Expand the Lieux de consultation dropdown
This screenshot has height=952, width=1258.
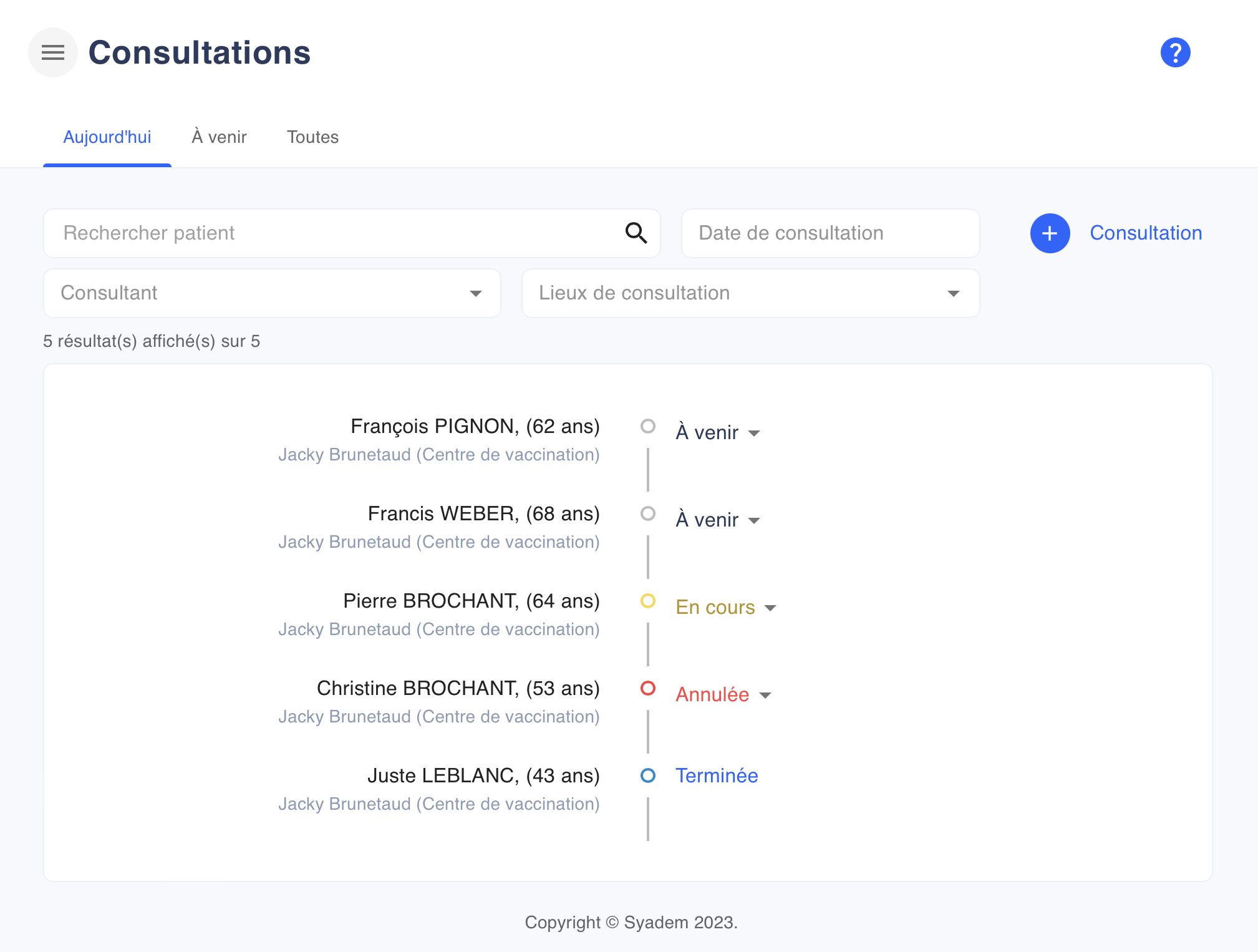click(750, 293)
